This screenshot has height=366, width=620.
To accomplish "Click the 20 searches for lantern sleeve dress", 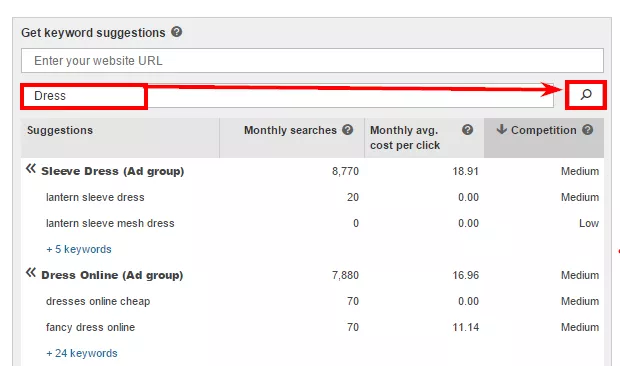I will (353, 197).
